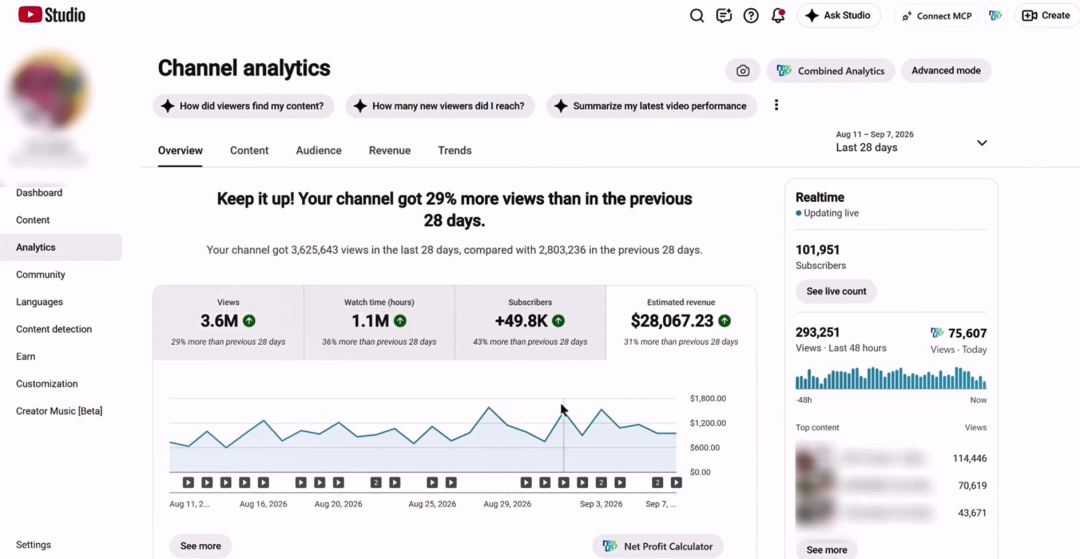The width and height of the screenshot is (1080, 559).
Task: Click the '2' video marker near Sep 7 label
Action: [x=658, y=483]
